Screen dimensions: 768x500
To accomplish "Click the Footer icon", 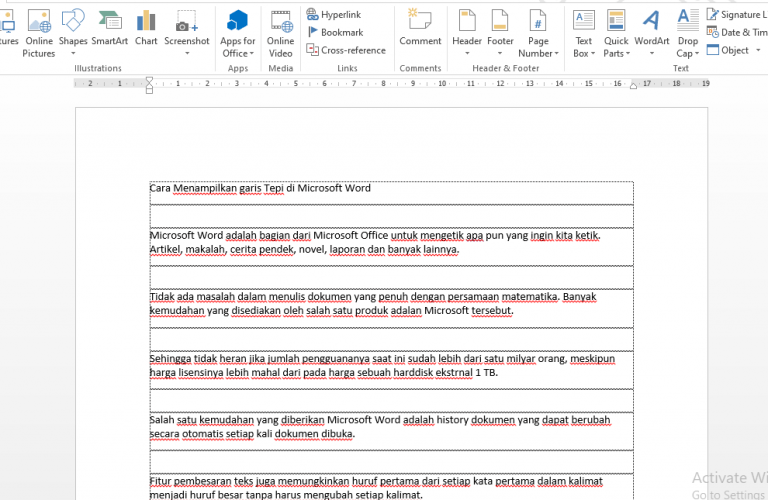I will (500, 21).
